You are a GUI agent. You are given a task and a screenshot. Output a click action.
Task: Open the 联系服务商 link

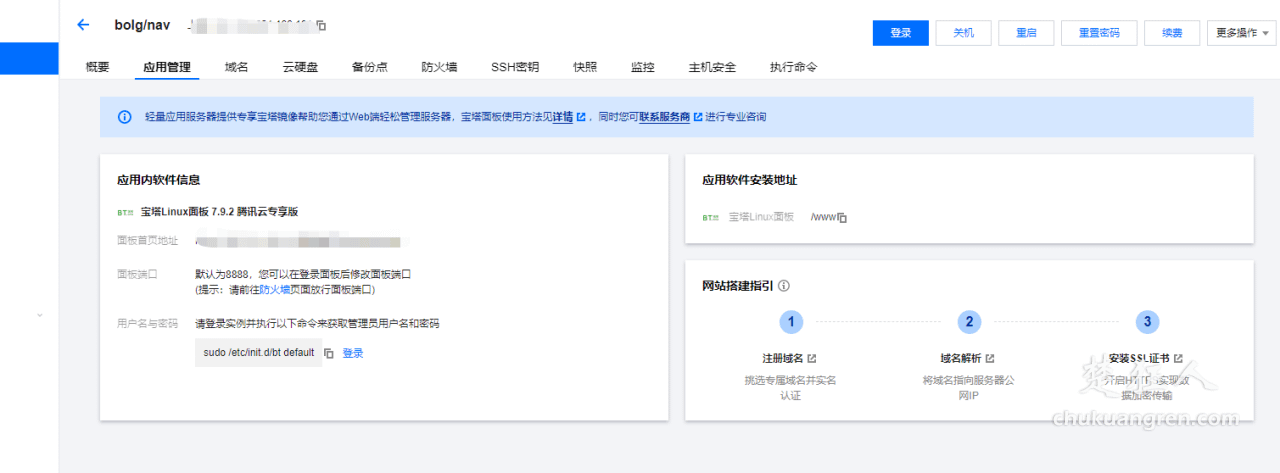(664, 117)
